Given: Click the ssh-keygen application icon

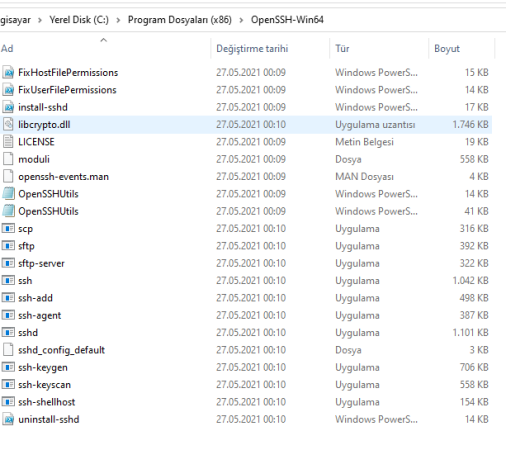Looking at the screenshot, I should (x=8, y=367).
